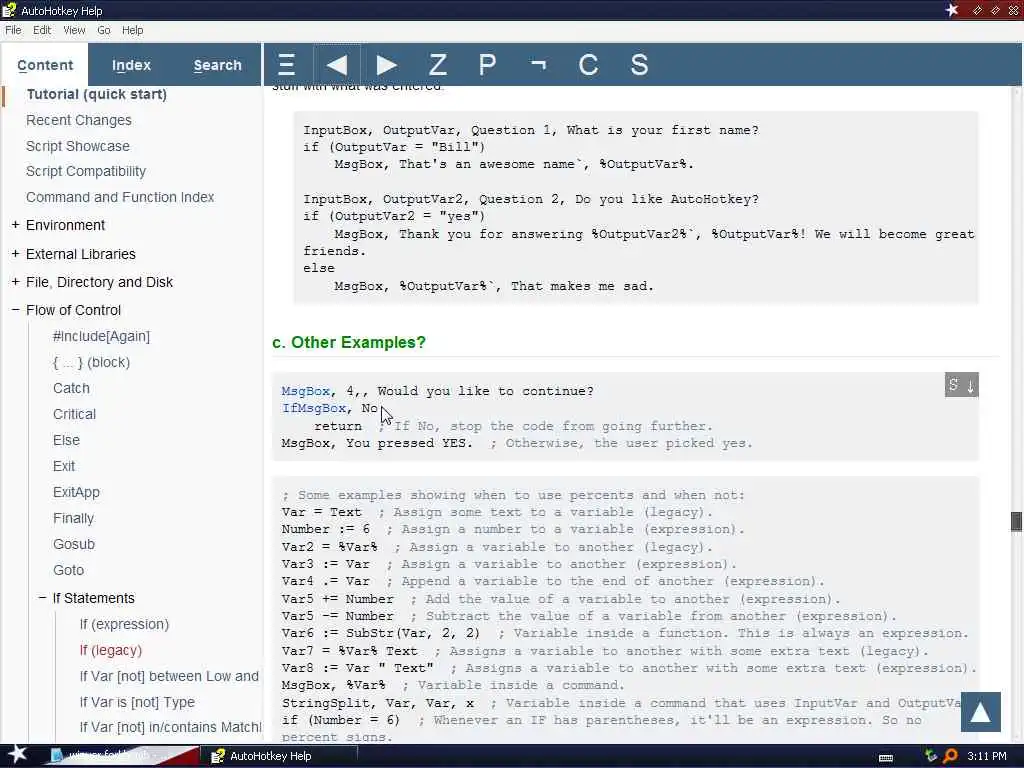Click the AutoHotkey Help title bar icon
The height and width of the screenshot is (768, 1024).
(x=8, y=10)
